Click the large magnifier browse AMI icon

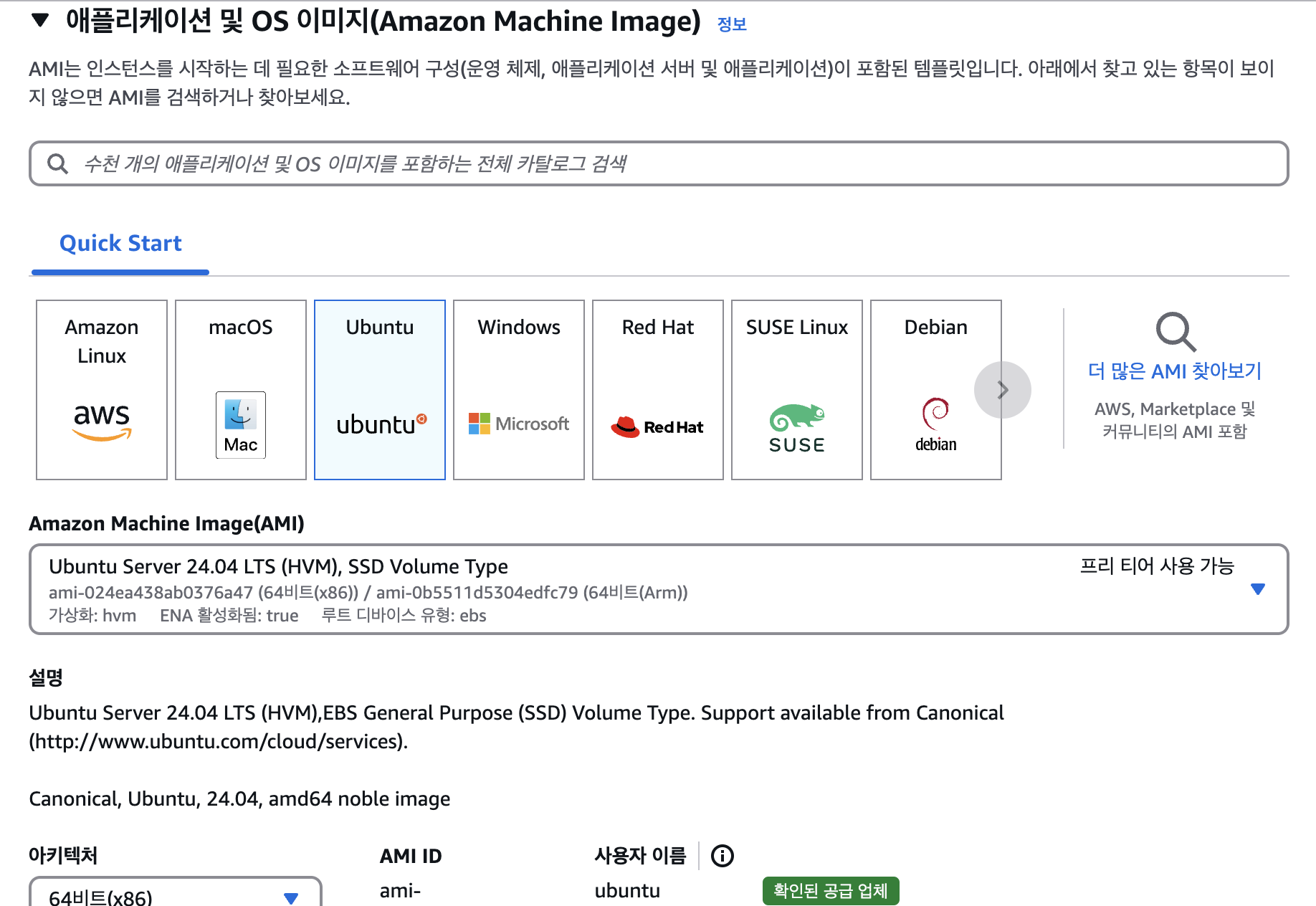coord(1176,332)
